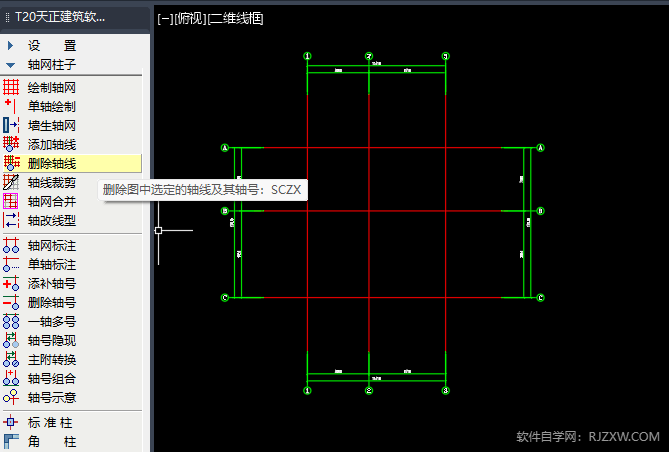Select the 墙生轴网 command text

click(x=52, y=125)
